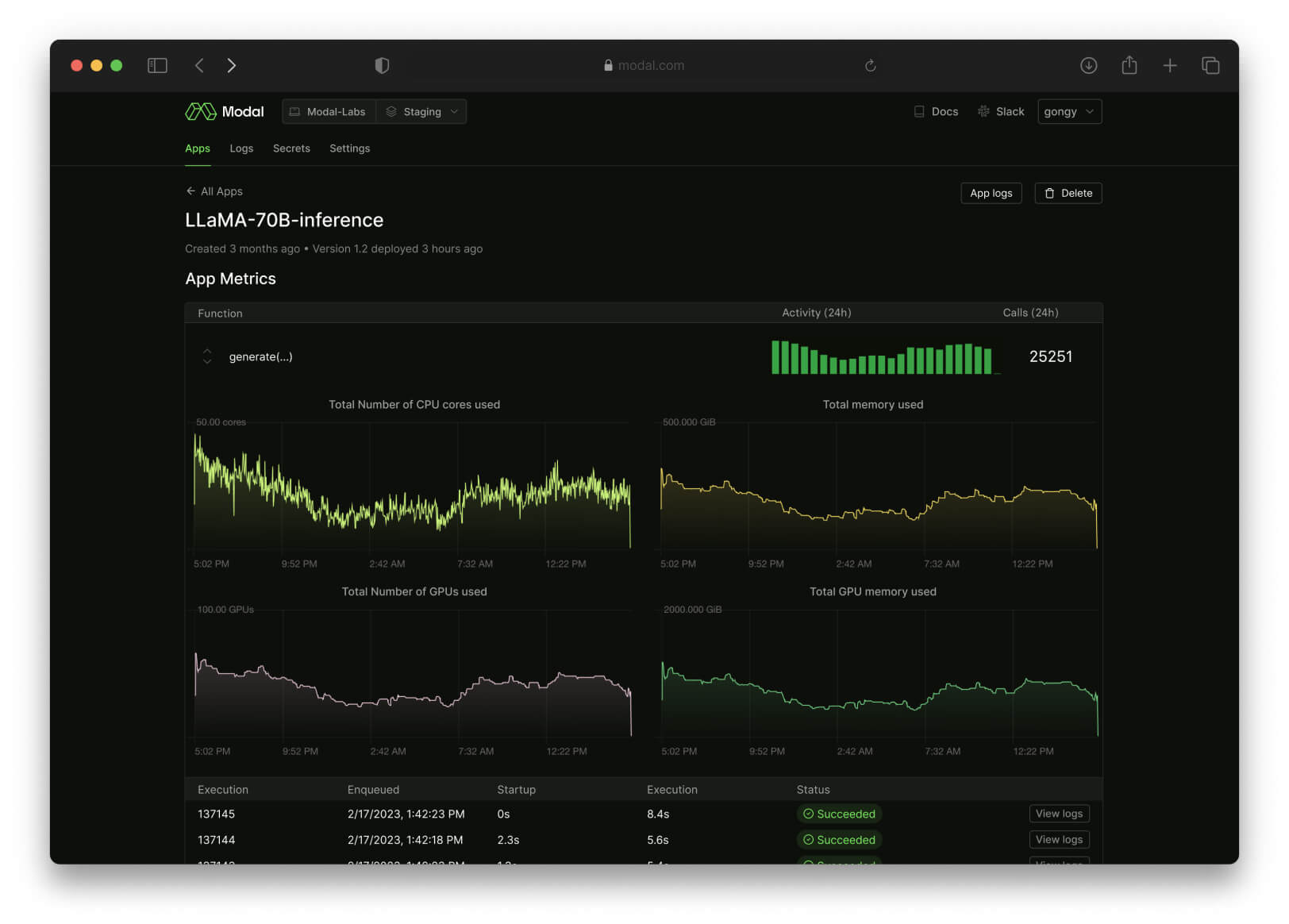This screenshot has height=924, width=1289.
Task: Switch to the Logs tab
Action: (241, 148)
